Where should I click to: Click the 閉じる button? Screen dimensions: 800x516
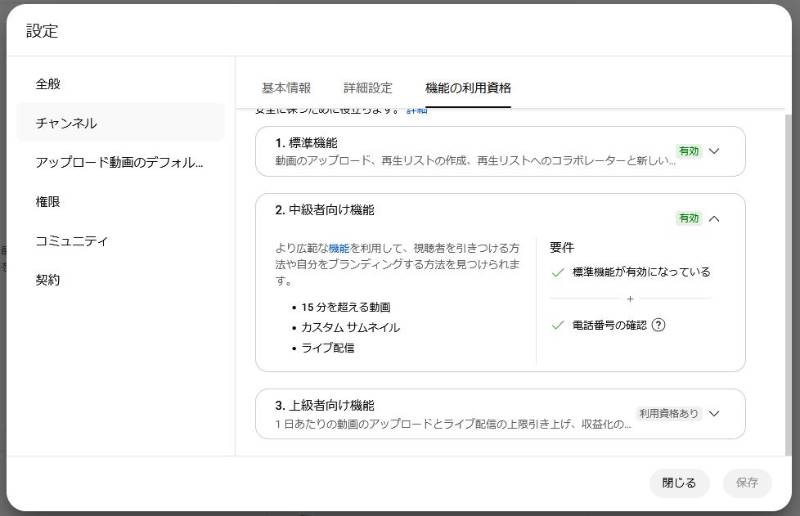click(x=679, y=483)
